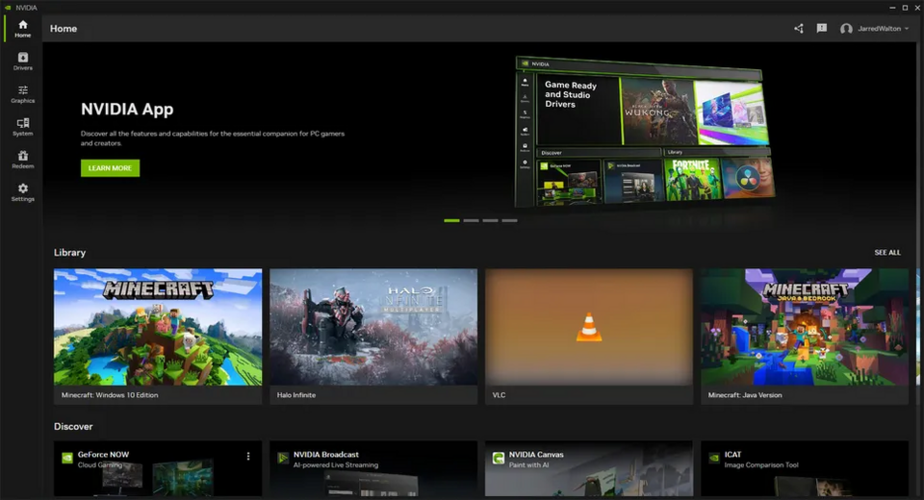Open the GeForce NOW three-dot menu

pos(248,456)
